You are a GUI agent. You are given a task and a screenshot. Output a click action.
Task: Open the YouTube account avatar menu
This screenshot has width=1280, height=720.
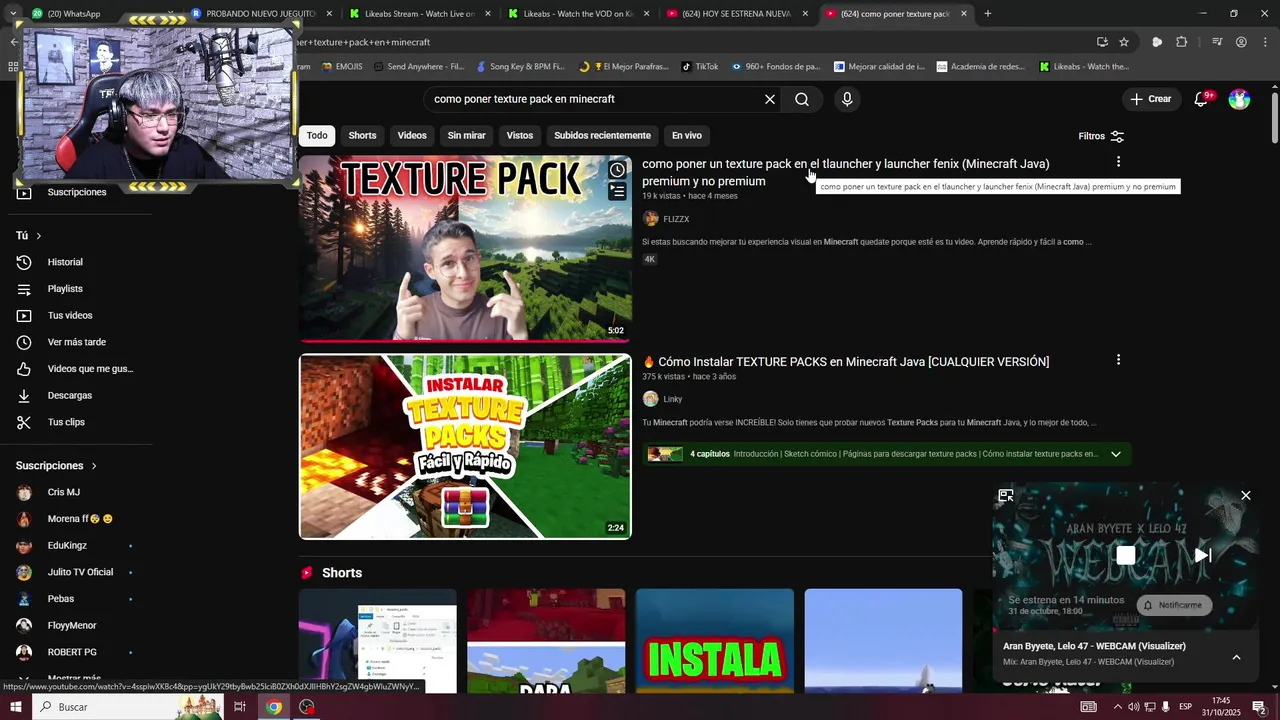[x=1239, y=99]
